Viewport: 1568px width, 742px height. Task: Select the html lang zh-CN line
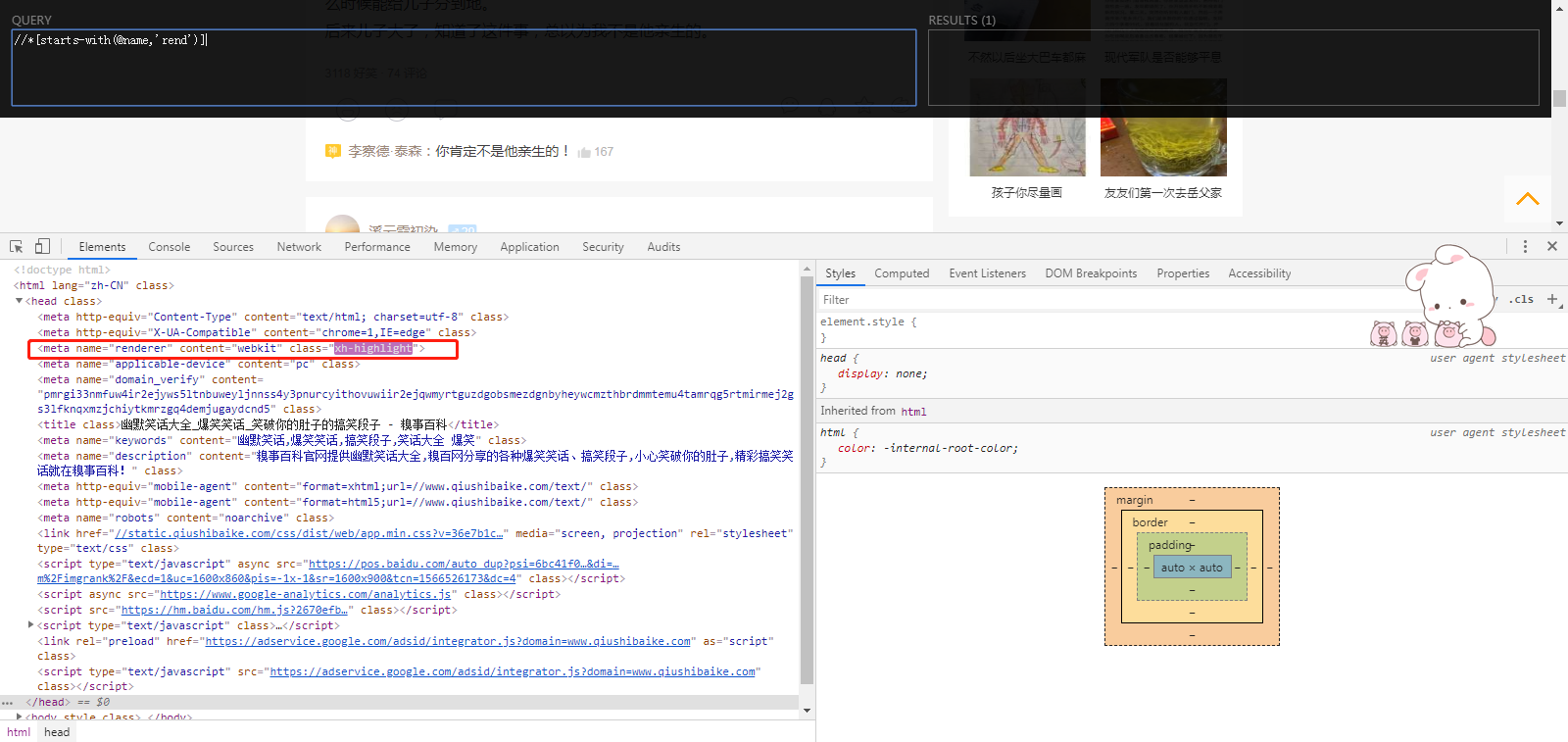click(x=94, y=285)
